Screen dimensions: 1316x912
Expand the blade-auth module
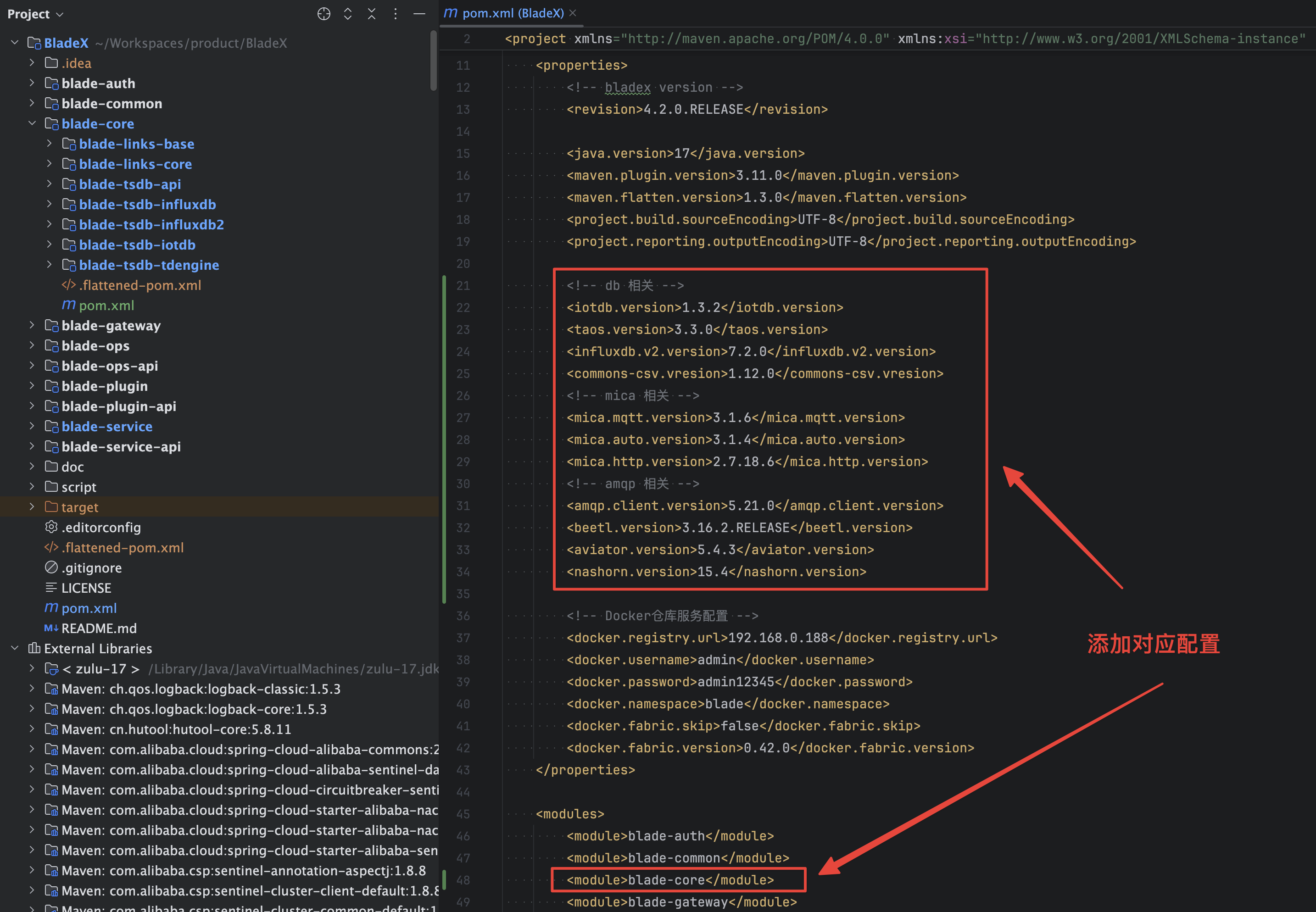32,83
